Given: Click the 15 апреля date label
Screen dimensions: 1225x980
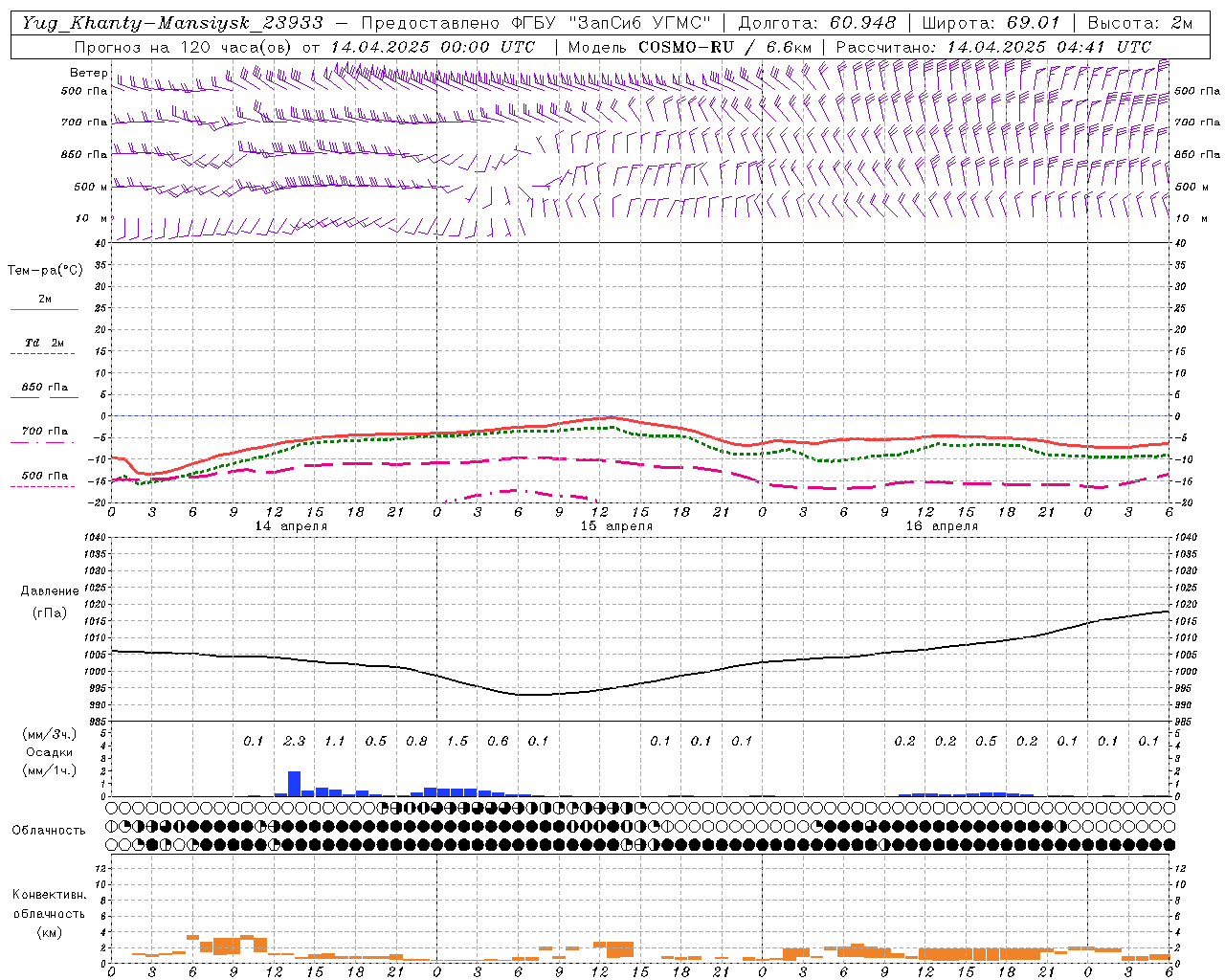Looking at the screenshot, I should 616,525.
